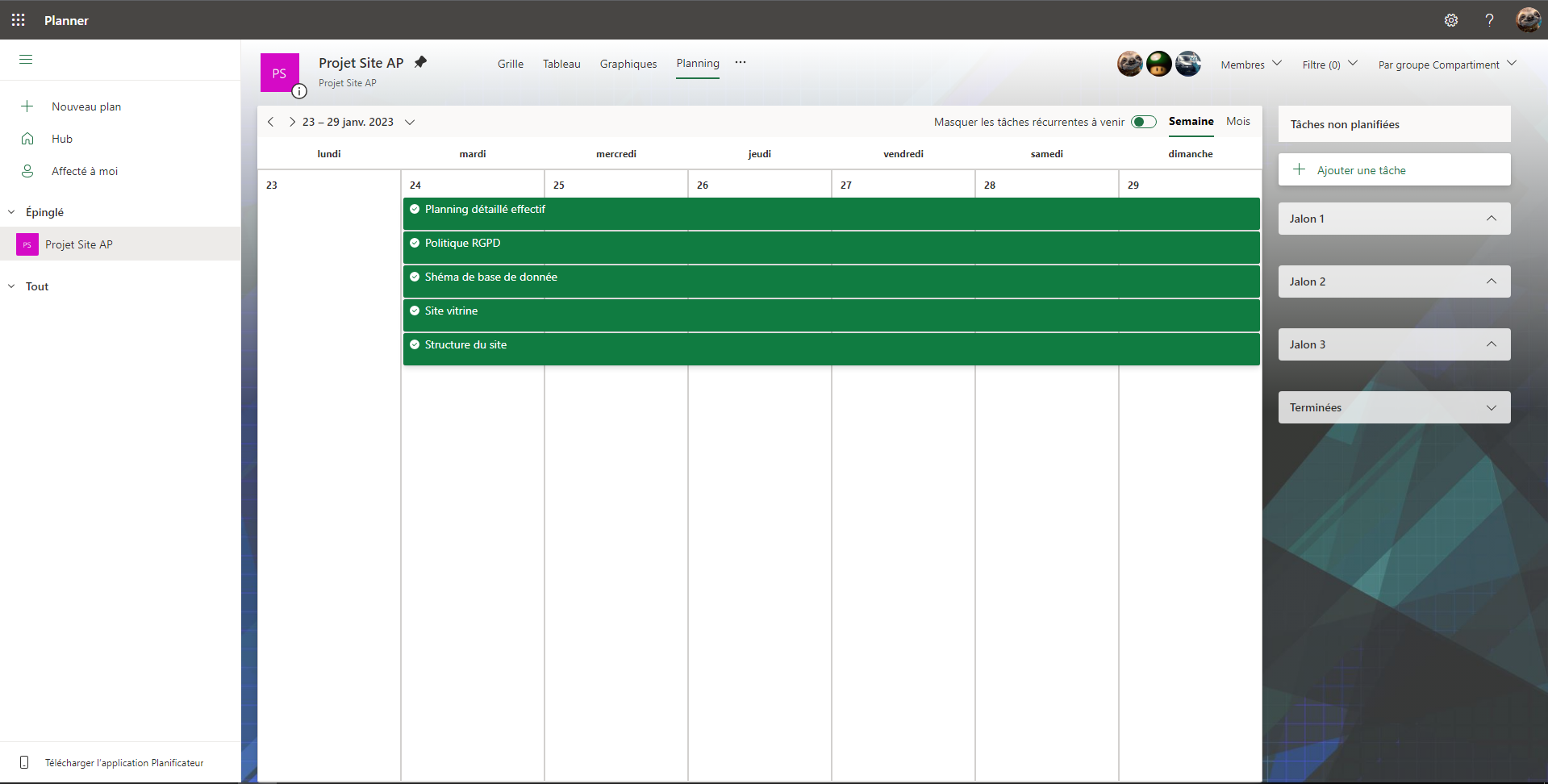Toggle hide upcoming recurring tasks switch
Screen dimensions: 1548x784
click(1143, 122)
